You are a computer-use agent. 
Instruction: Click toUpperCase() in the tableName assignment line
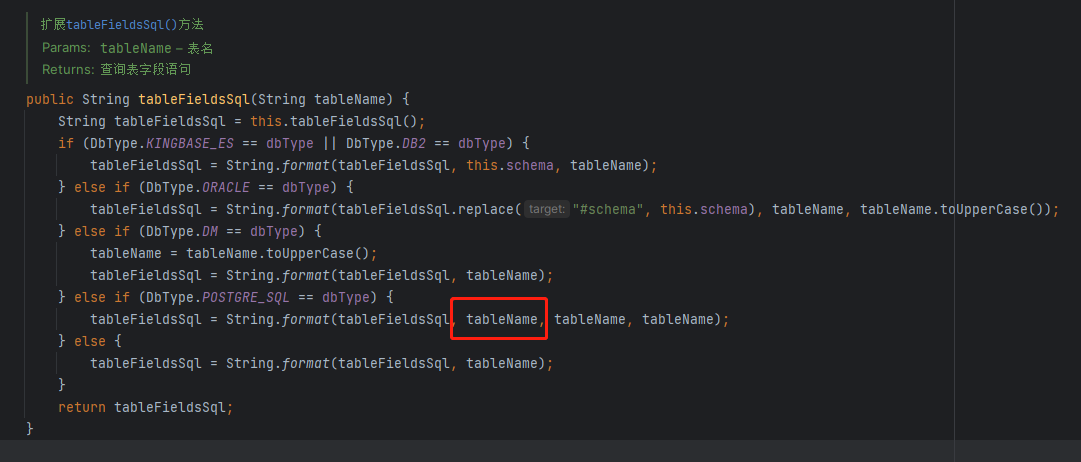point(319,254)
